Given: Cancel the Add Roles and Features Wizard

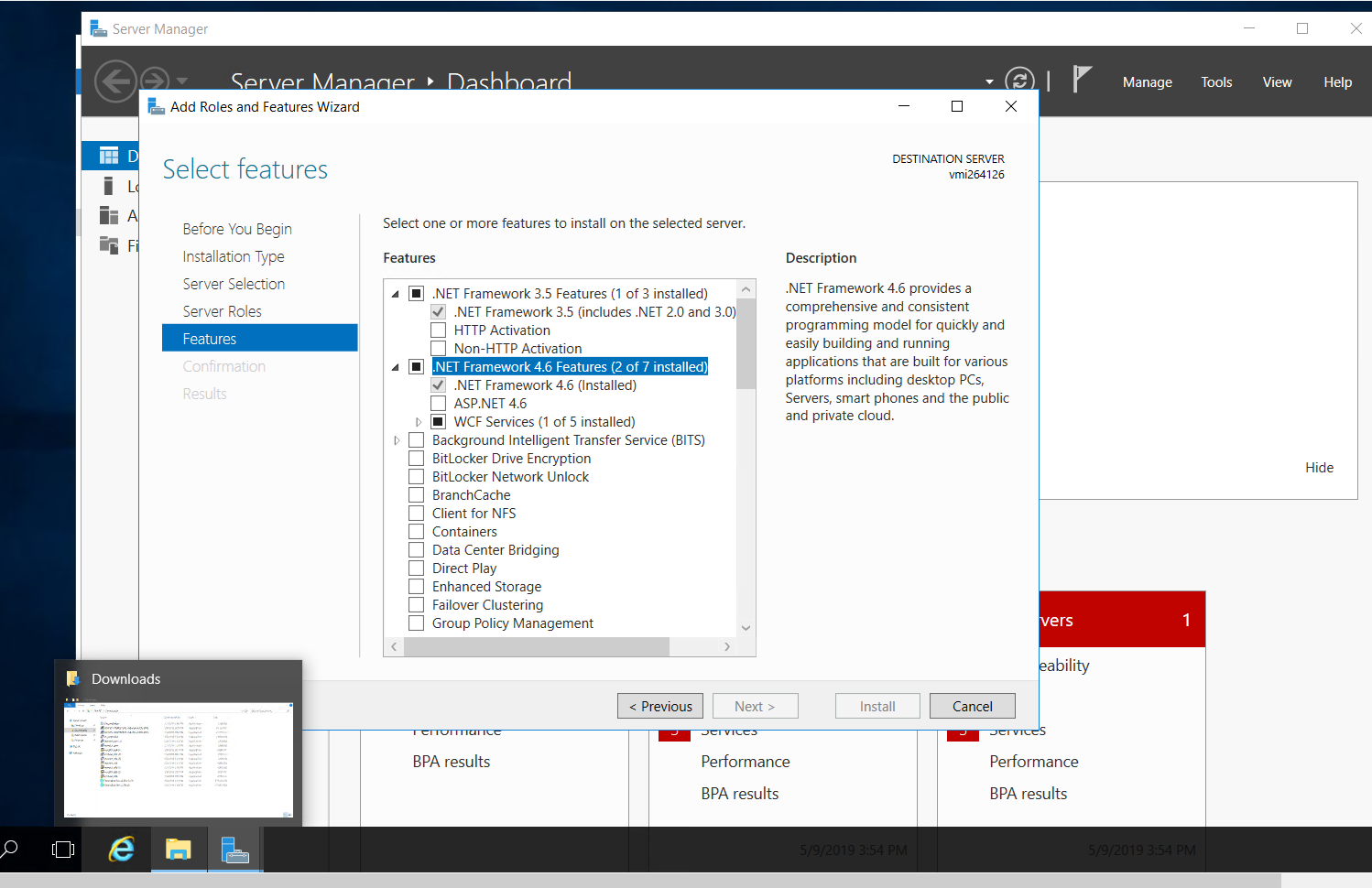Looking at the screenshot, I should pyautogui.click(x=973, y=706).
